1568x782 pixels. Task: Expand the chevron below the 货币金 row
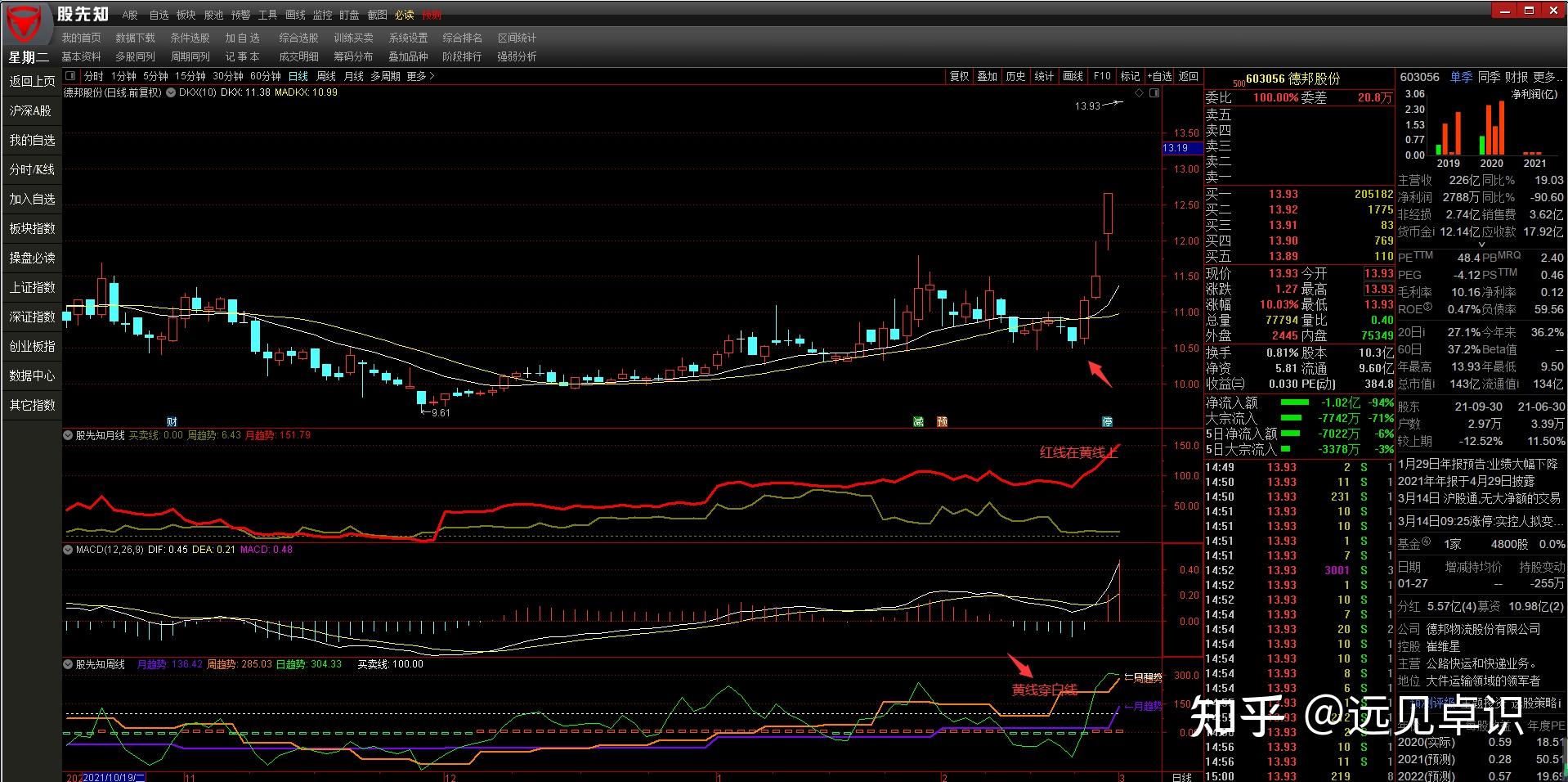(x=1481, y=244)
